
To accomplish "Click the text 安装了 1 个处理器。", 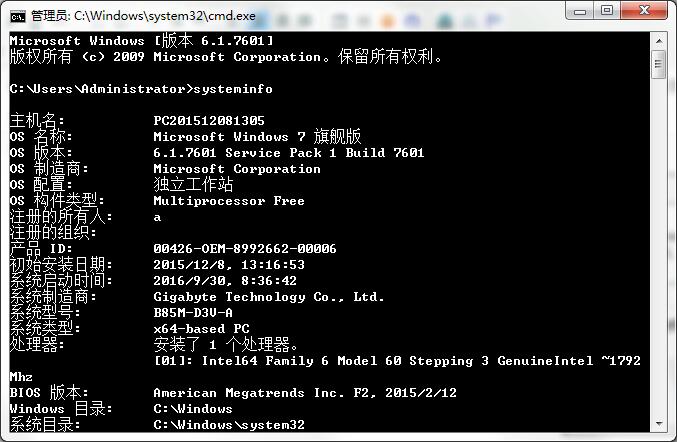I will 226,344.
